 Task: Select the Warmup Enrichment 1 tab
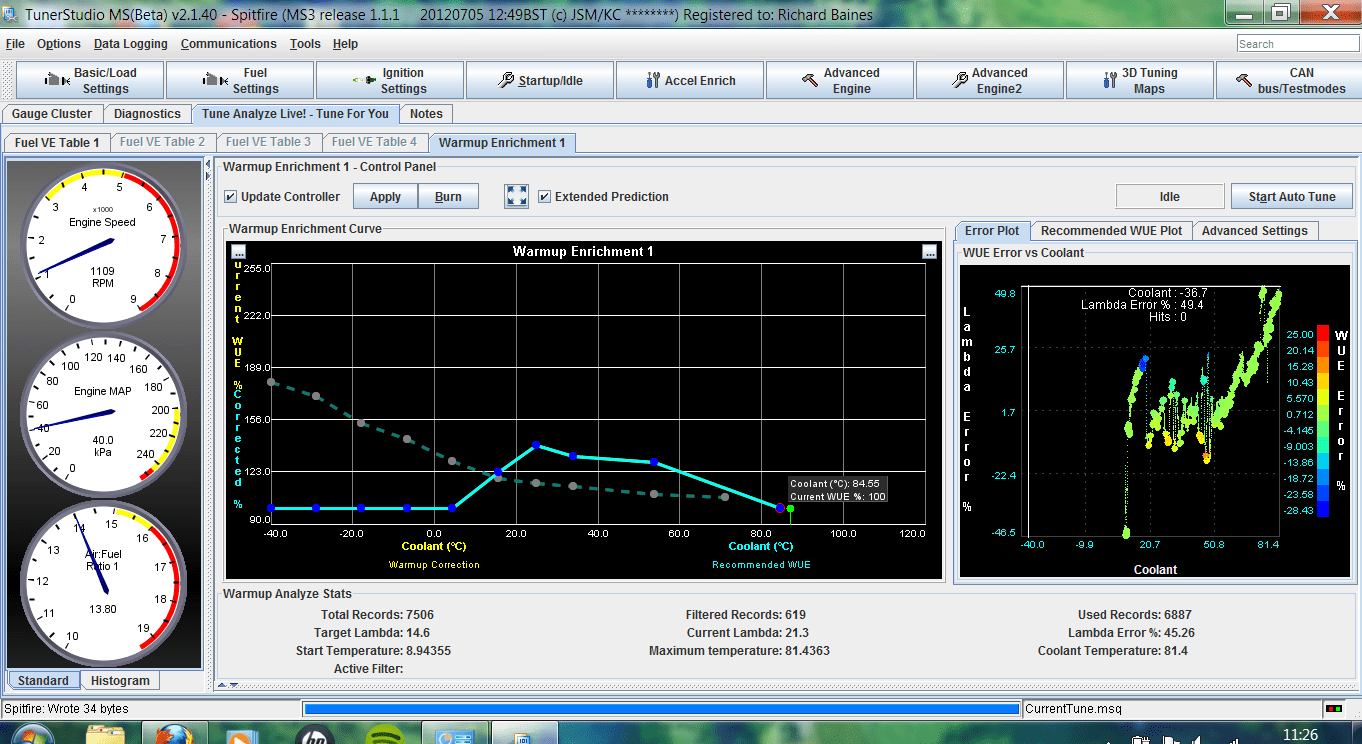point(502,142)
